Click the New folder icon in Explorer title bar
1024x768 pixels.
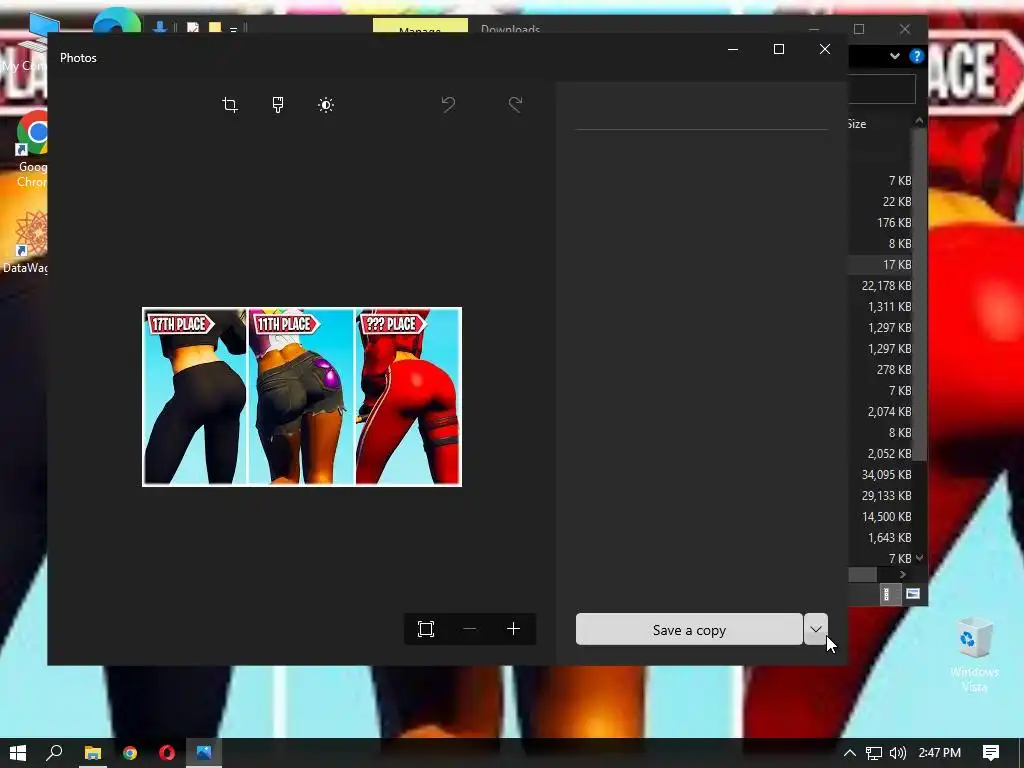(x=215, y=28)
